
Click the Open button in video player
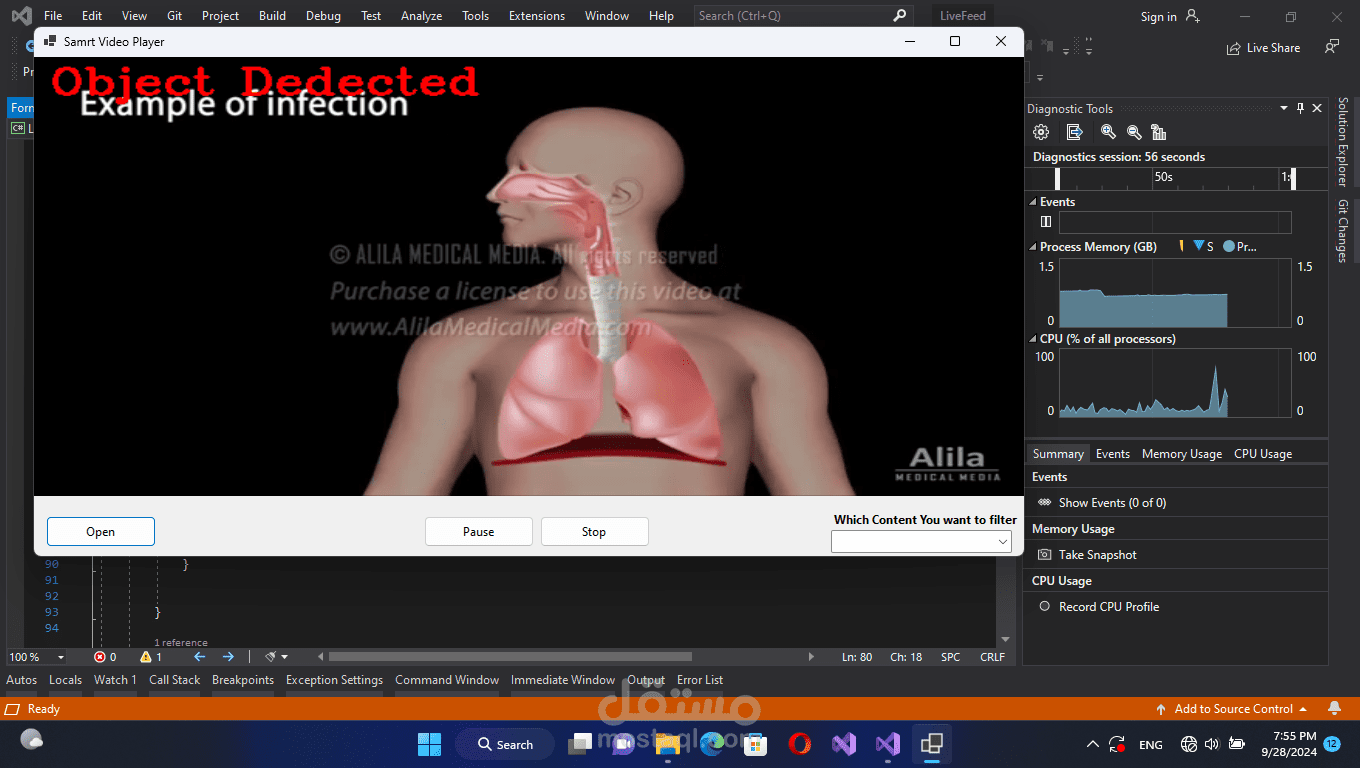(x=101, y=532)
